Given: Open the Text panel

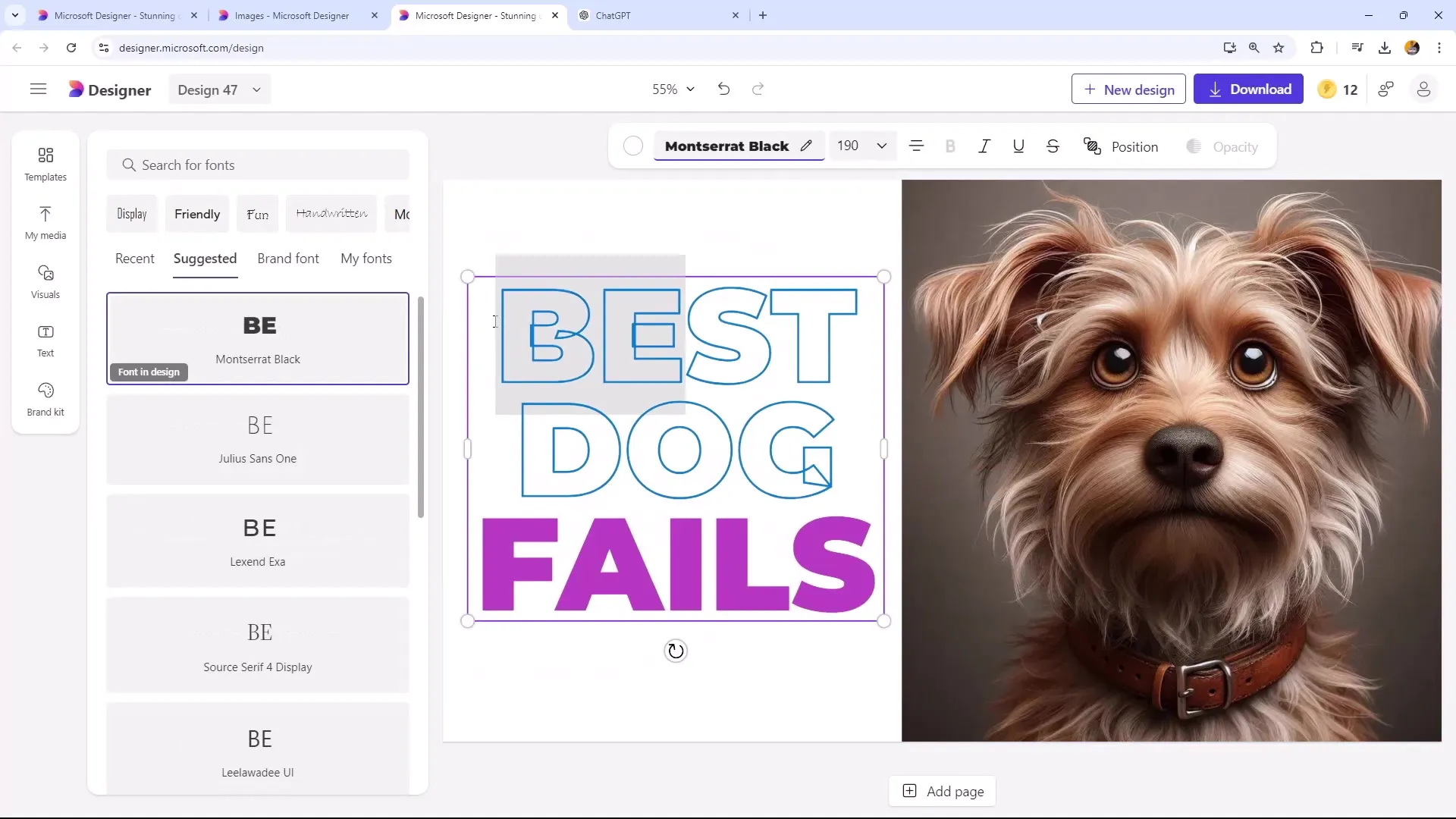Looking at the screenshot, I should click(45, 340).
